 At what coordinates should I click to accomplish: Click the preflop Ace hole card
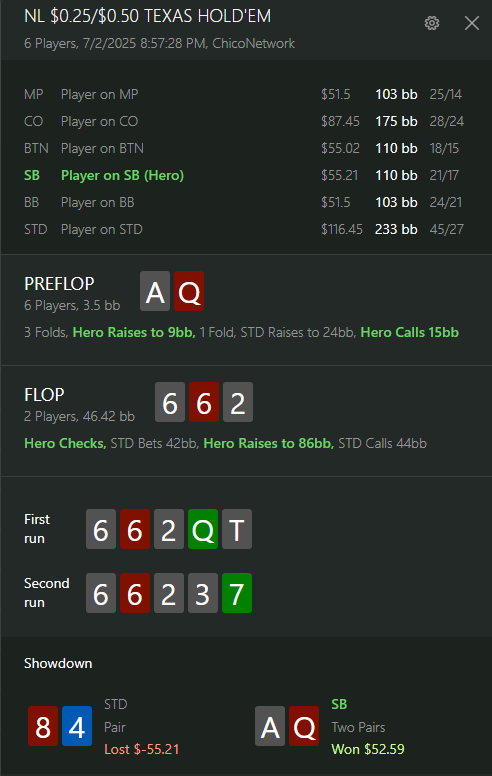(x=155, y=291)
